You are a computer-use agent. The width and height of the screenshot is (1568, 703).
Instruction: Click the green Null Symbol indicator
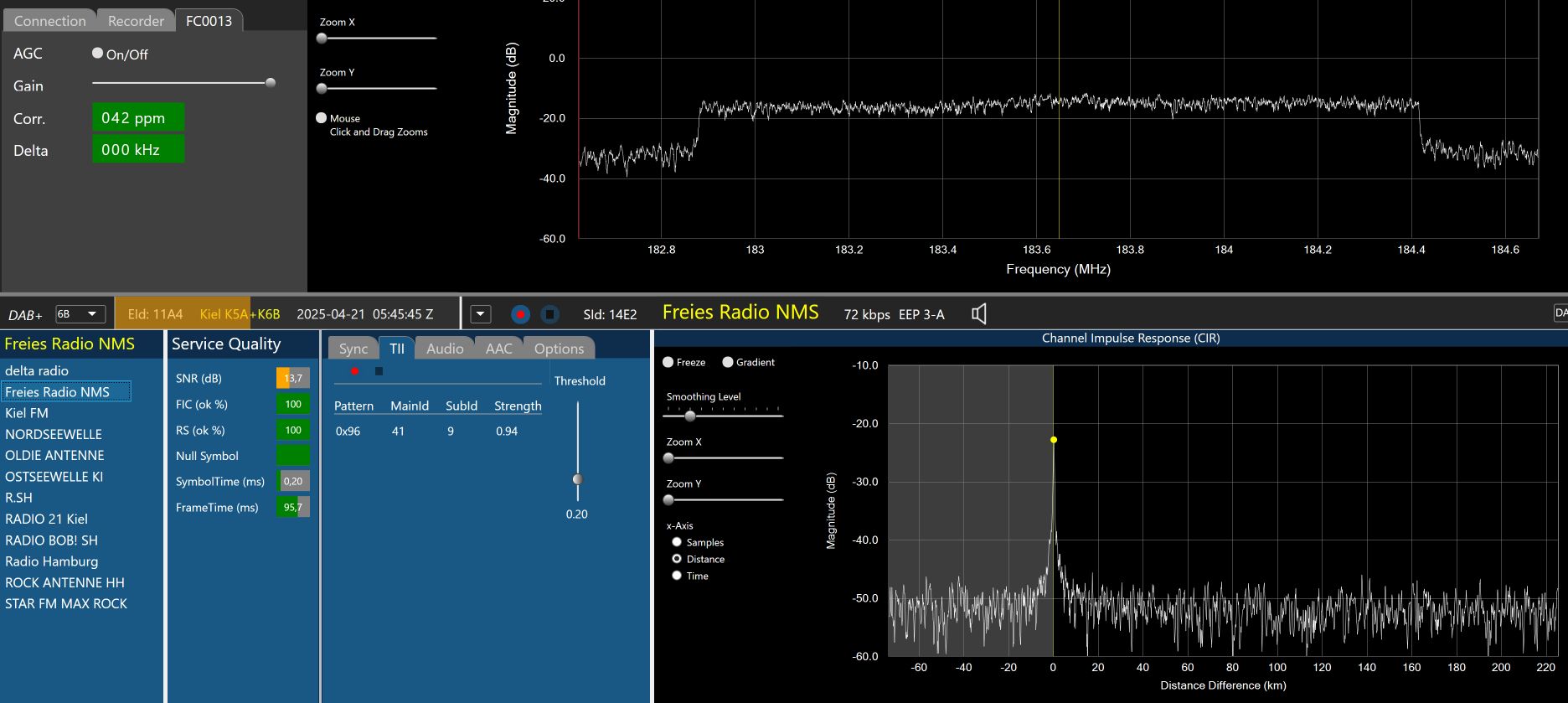click(x=292, y=455)
